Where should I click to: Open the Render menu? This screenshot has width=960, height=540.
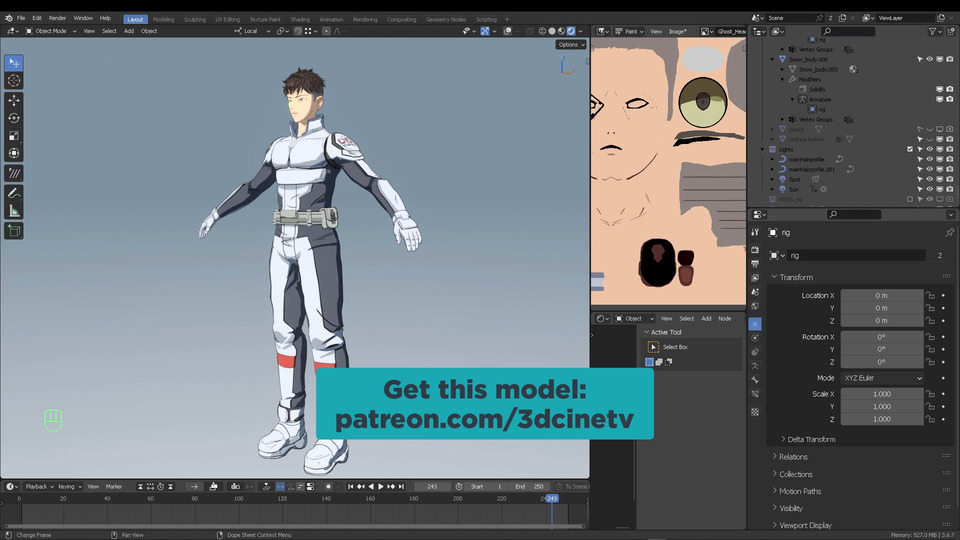[x=57, y=18]
